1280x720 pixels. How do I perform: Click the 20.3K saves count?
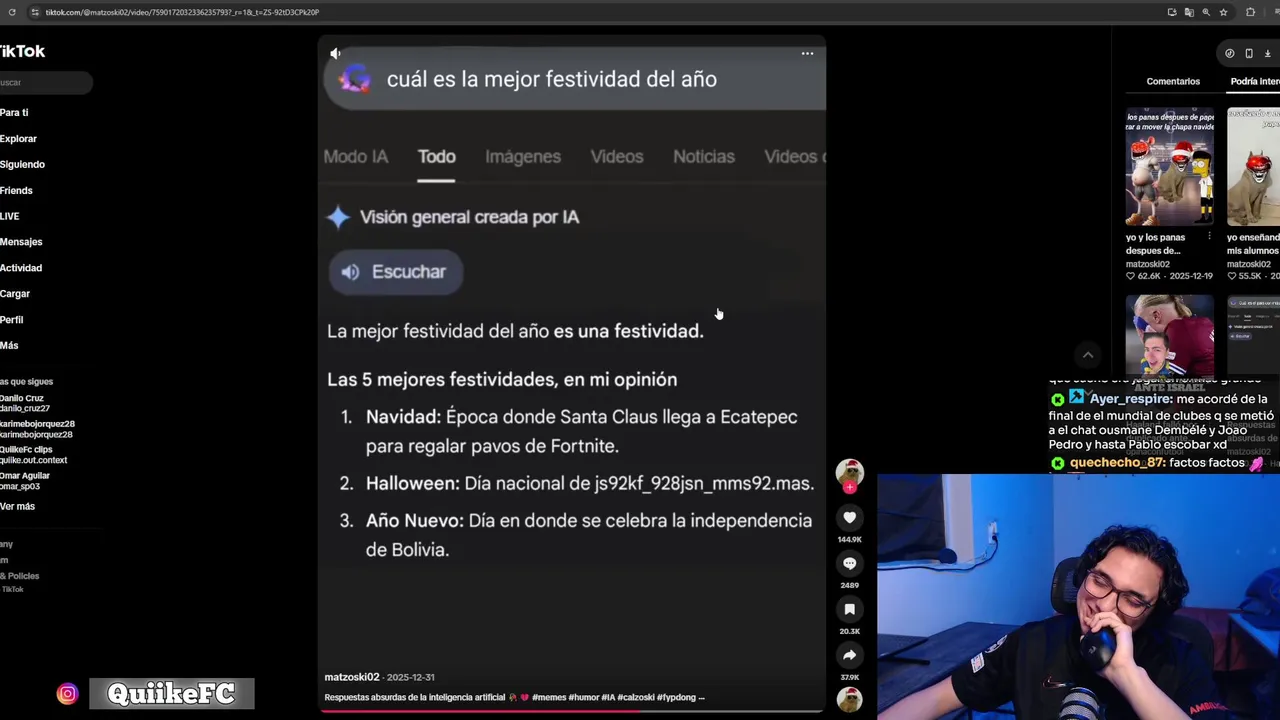(x=849, y=631)
